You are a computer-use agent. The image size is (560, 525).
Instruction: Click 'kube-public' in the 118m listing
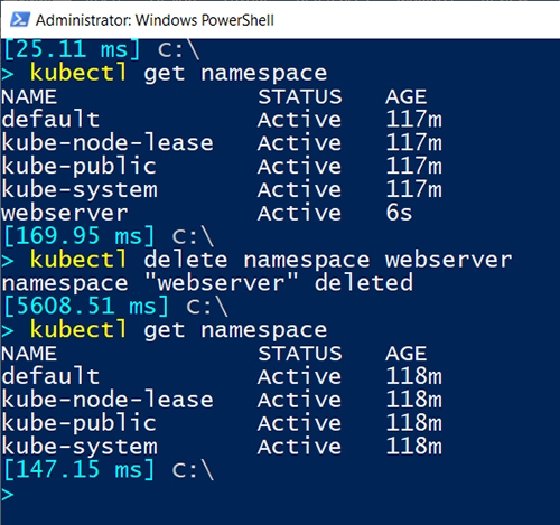click(79, 423)
